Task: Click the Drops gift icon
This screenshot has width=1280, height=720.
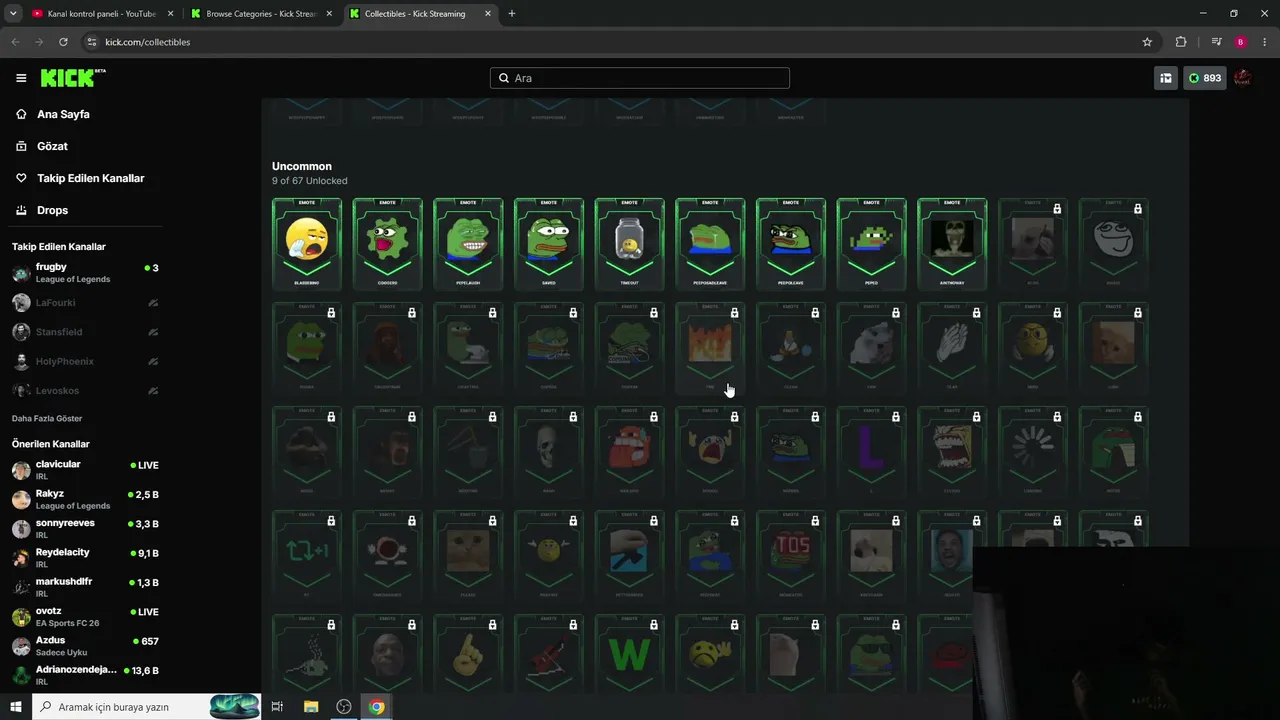Action: tap(21, 210)
